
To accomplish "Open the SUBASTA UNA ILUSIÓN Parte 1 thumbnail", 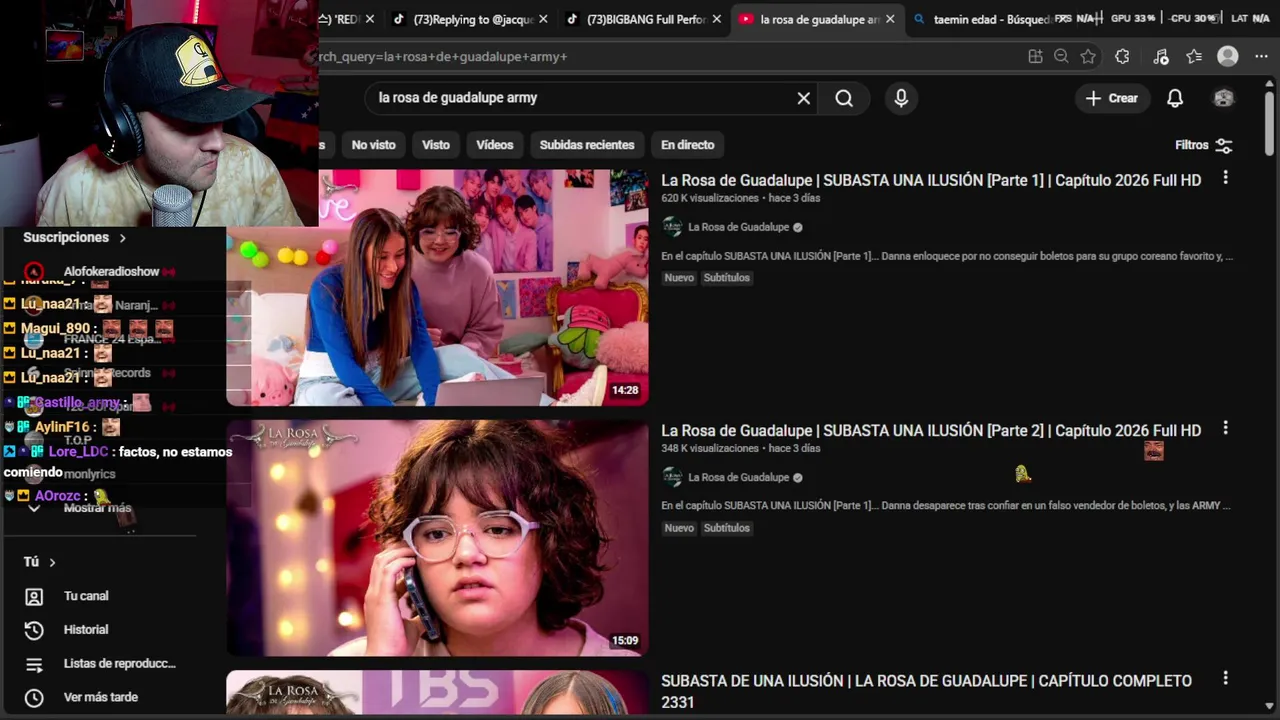I will (x=437, y=288).
